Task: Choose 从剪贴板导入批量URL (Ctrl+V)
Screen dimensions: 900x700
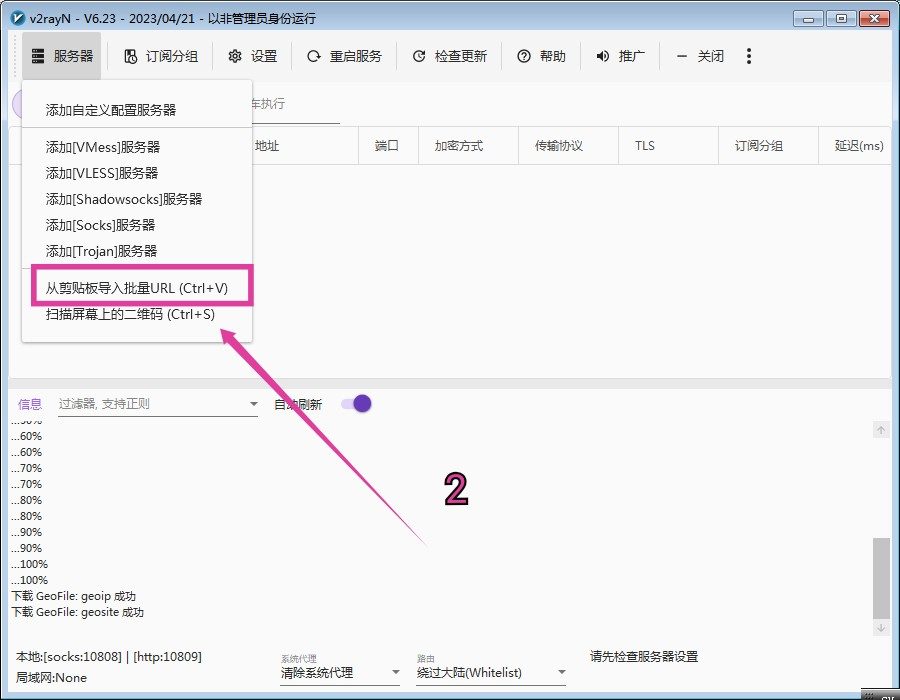Action: (x=137, y=288)
